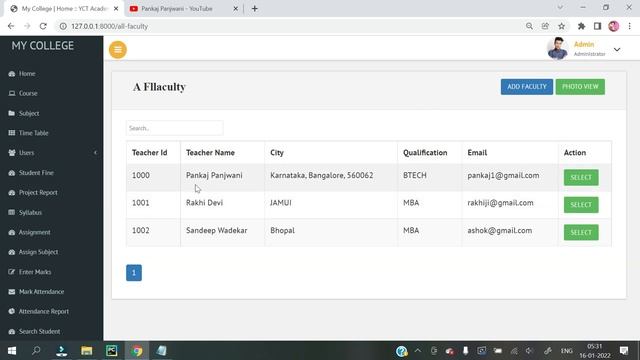Click pagination page 1 button

coord(134,273)
